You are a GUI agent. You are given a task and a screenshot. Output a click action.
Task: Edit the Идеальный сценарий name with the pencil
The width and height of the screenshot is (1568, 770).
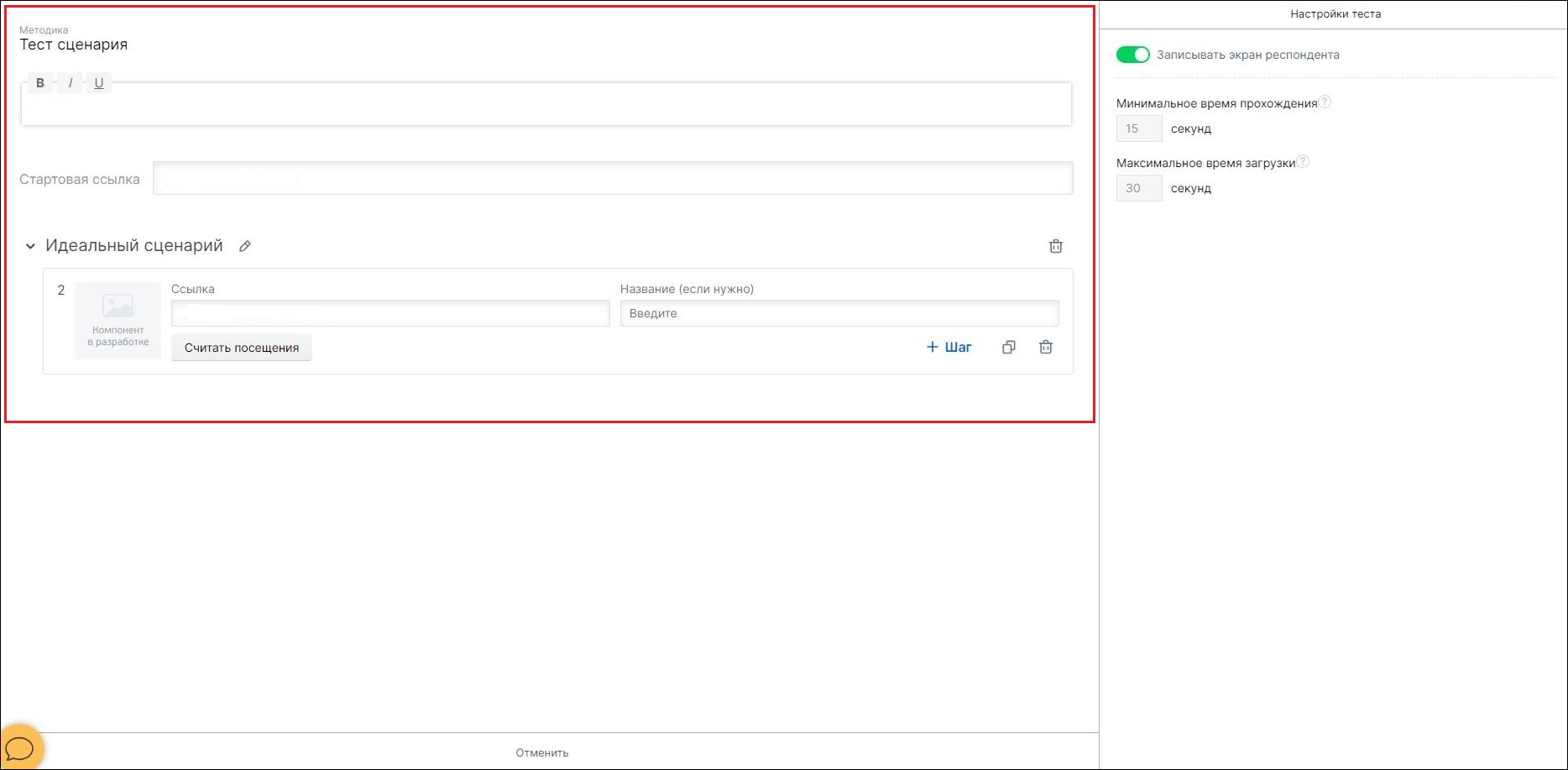point(245,246)
